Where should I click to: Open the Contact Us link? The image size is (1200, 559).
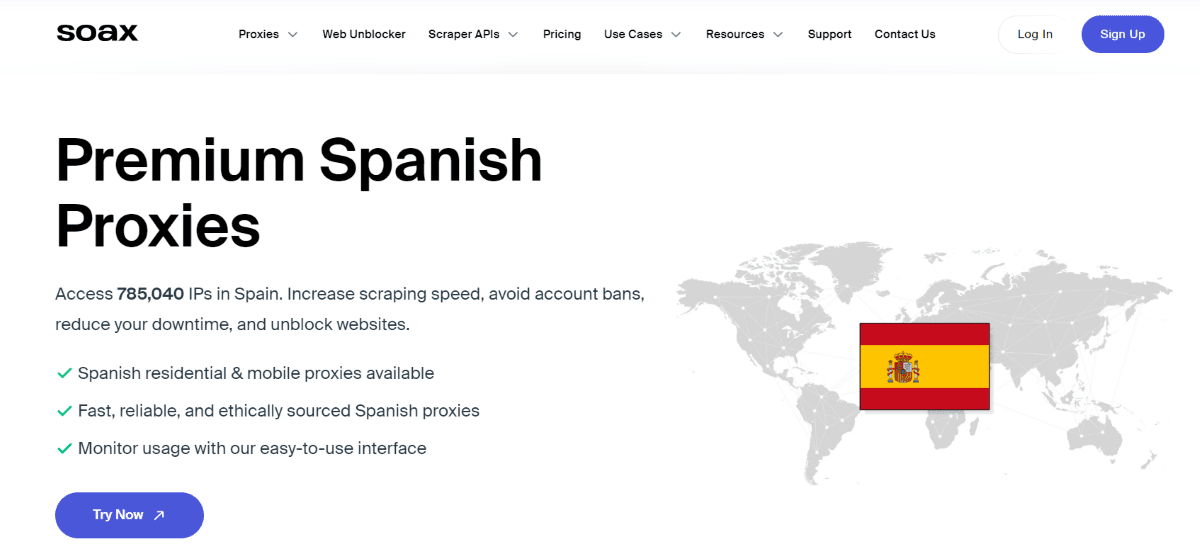point(905,34)
